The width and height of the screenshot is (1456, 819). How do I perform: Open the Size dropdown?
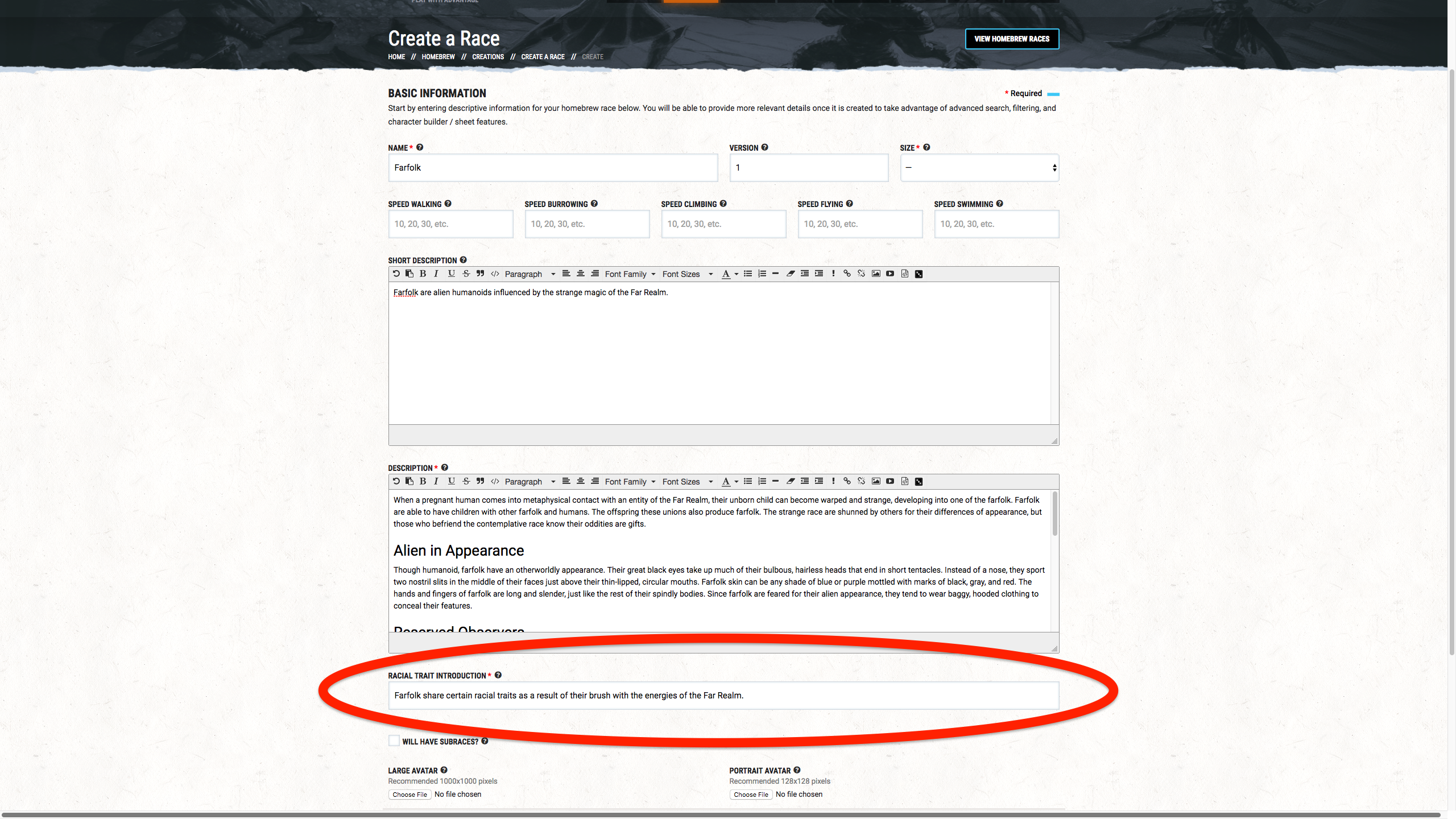(979, 168)
